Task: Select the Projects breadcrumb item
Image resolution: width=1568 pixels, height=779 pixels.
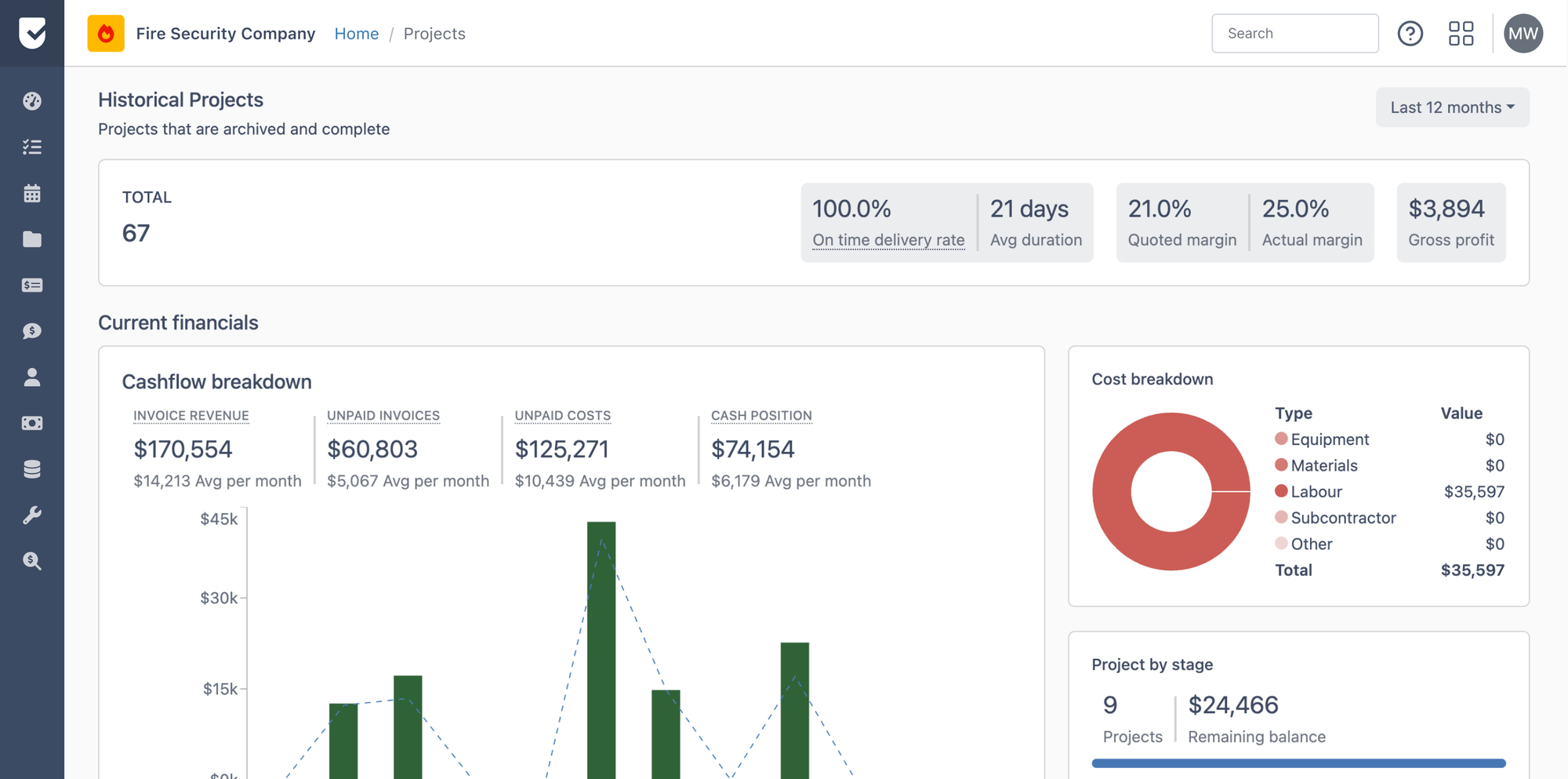Action: [x=434, y=33]
